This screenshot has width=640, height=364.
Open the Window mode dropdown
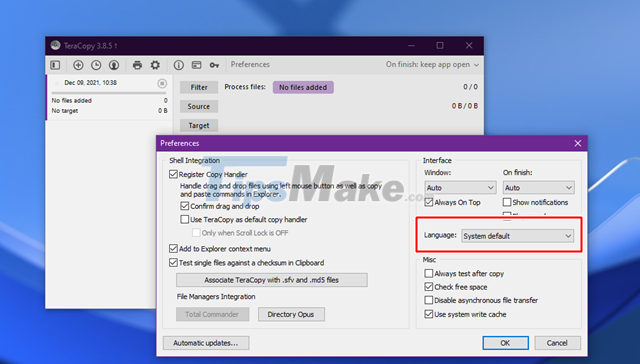pos(460,188)
